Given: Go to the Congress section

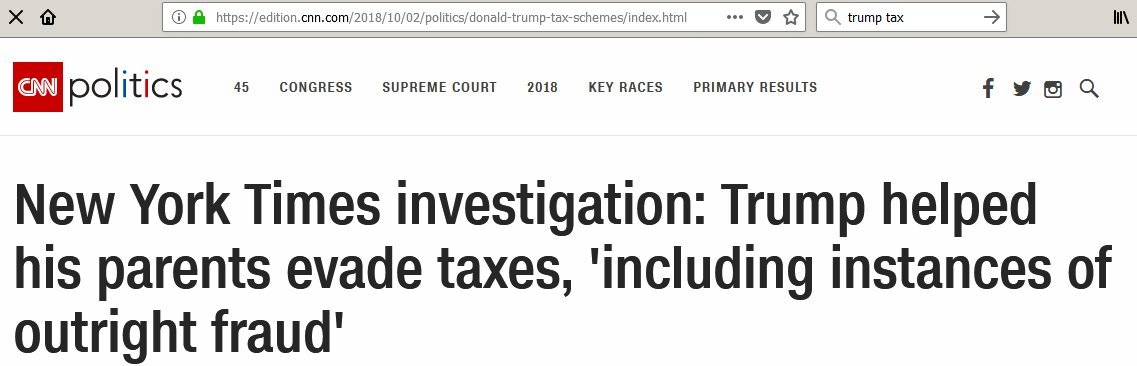Looking at the screenshot, I should (316, 88).
